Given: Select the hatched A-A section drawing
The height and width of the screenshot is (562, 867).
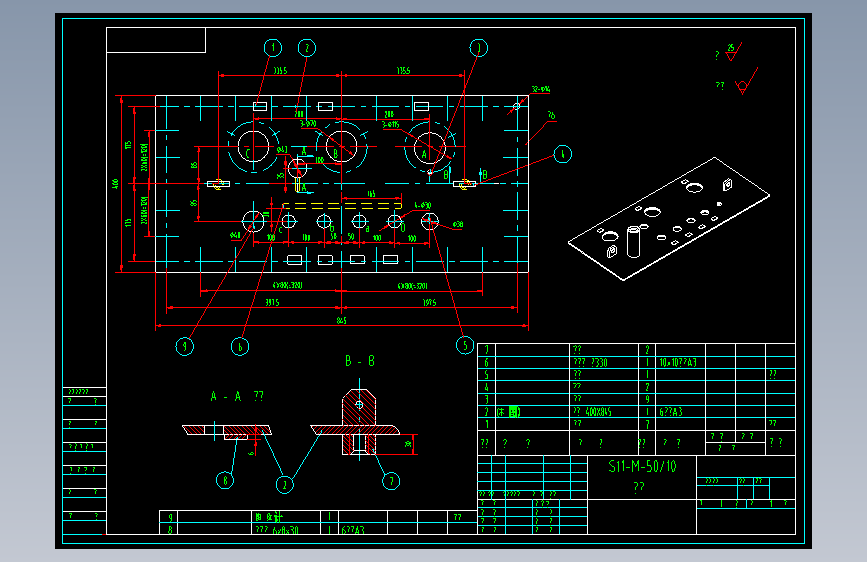Looking at the screenshot, I should coord(227,432).
